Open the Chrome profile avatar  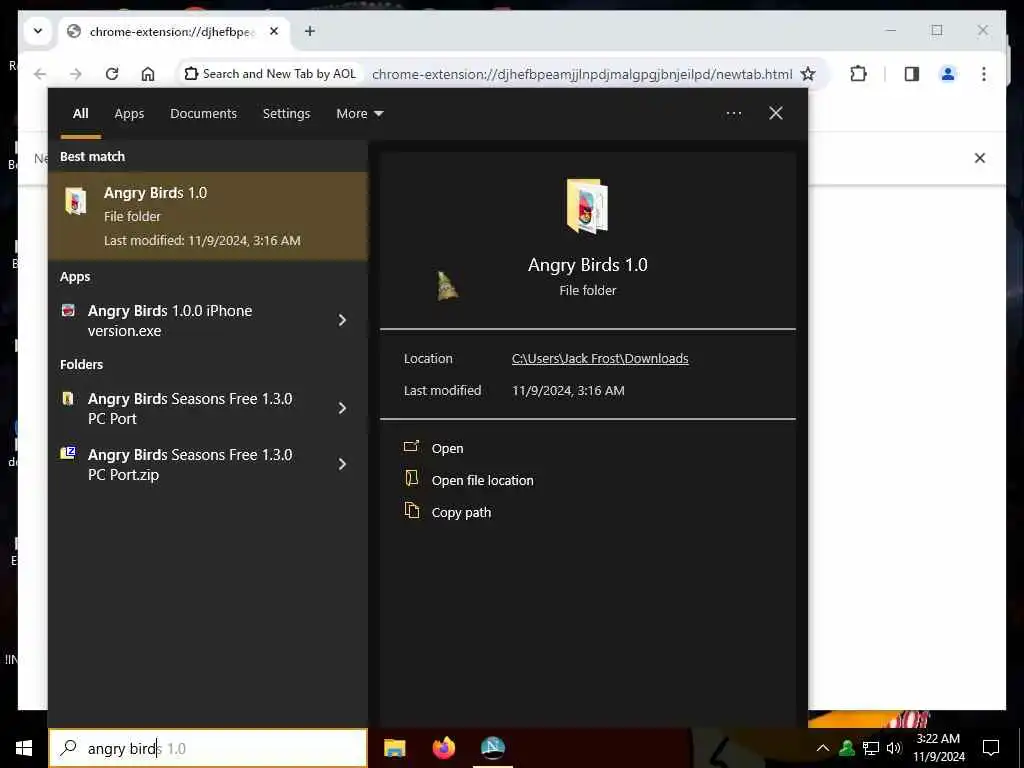pos(948,74)
